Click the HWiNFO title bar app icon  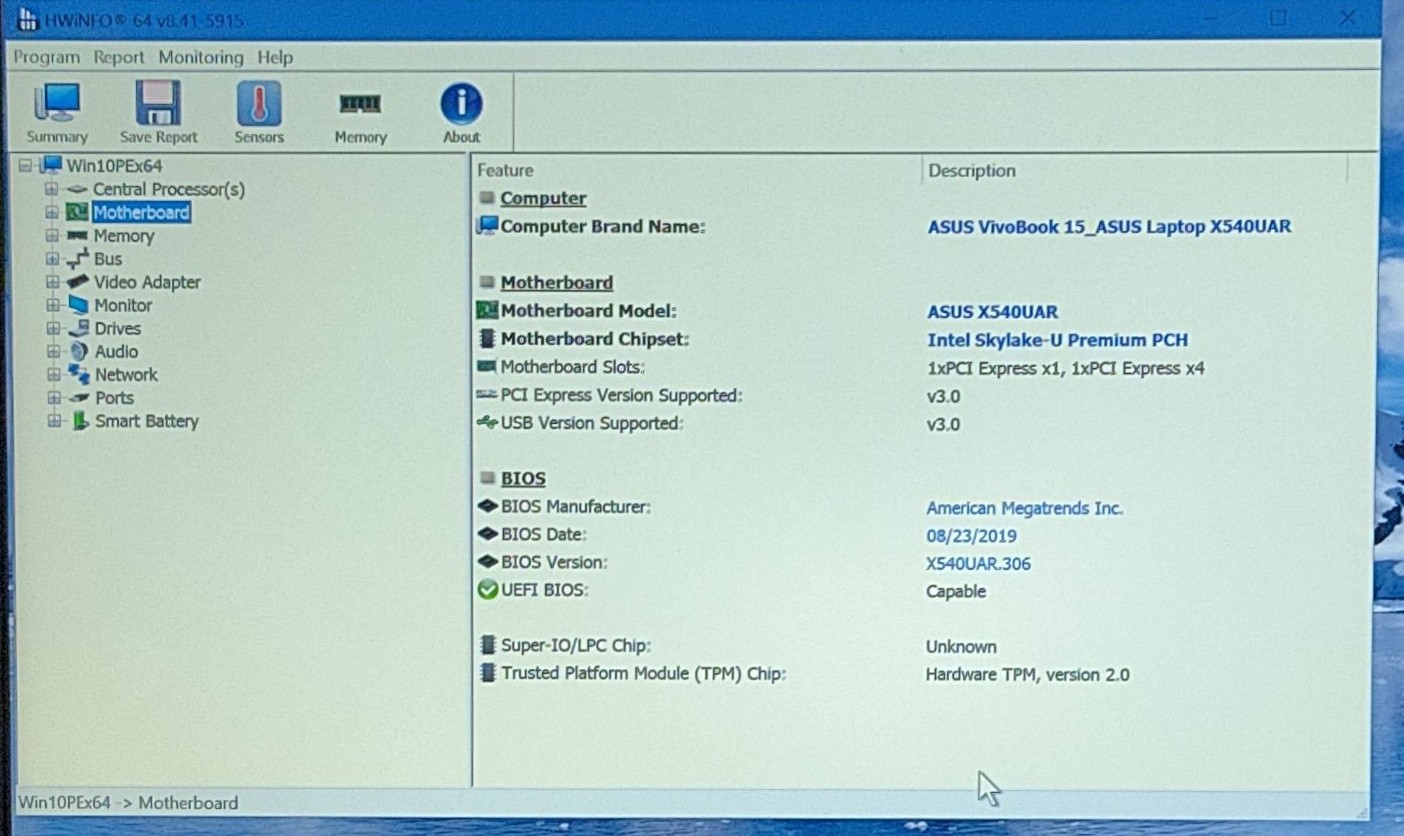tap(28, 19)
